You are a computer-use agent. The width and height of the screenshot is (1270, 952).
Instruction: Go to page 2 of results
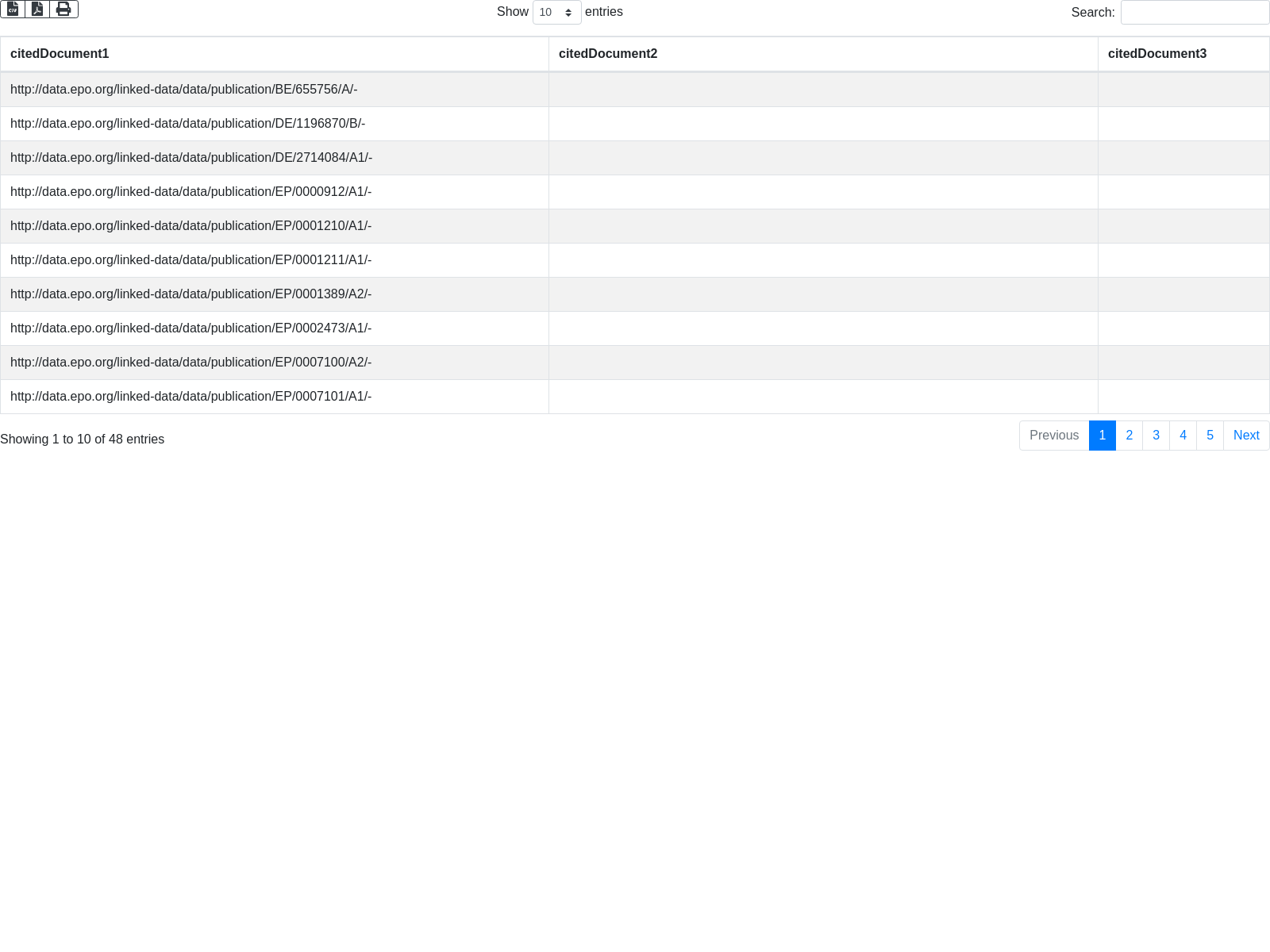click(x=1129, y=436)
